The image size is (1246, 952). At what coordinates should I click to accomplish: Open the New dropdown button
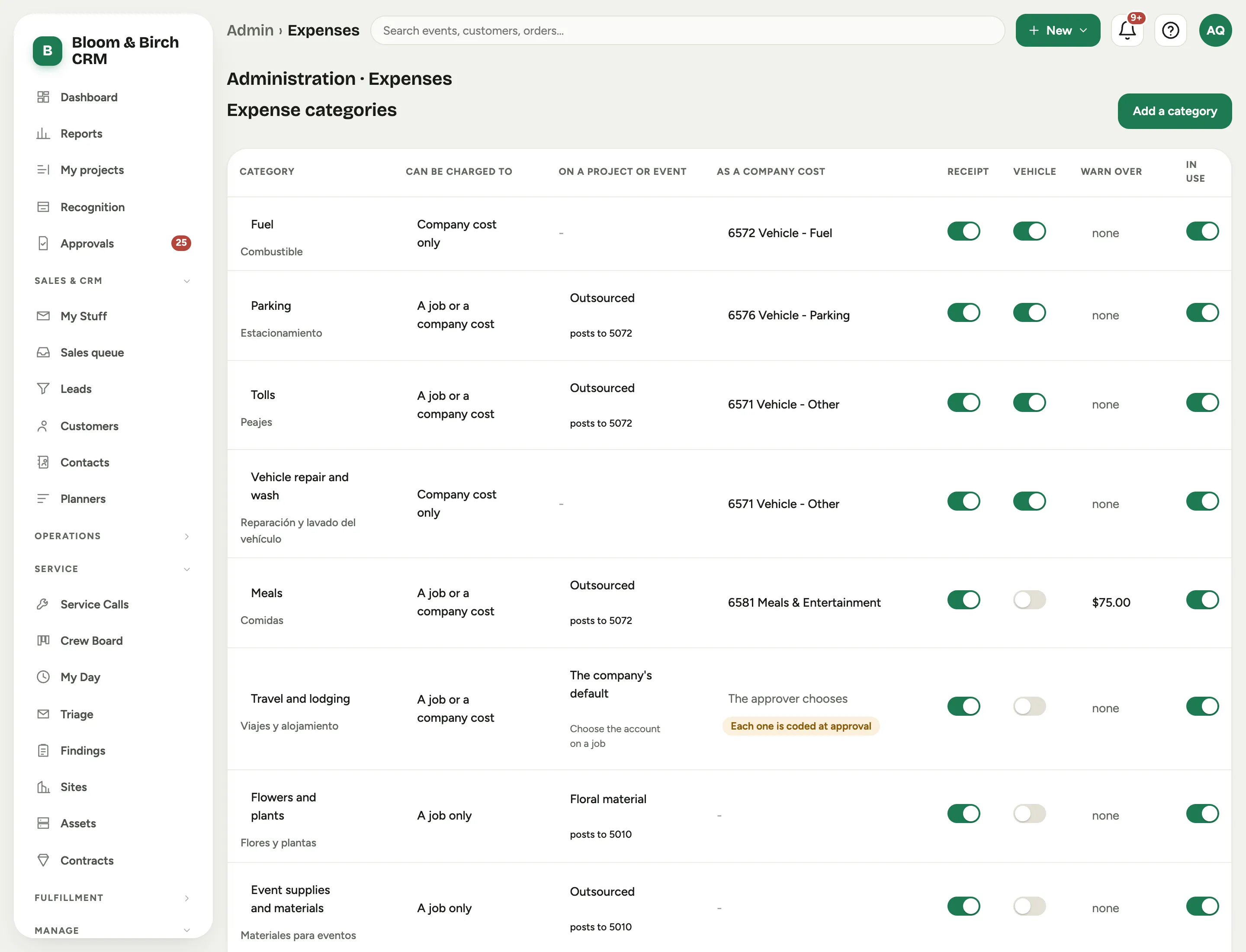[x=1057, y=31]
